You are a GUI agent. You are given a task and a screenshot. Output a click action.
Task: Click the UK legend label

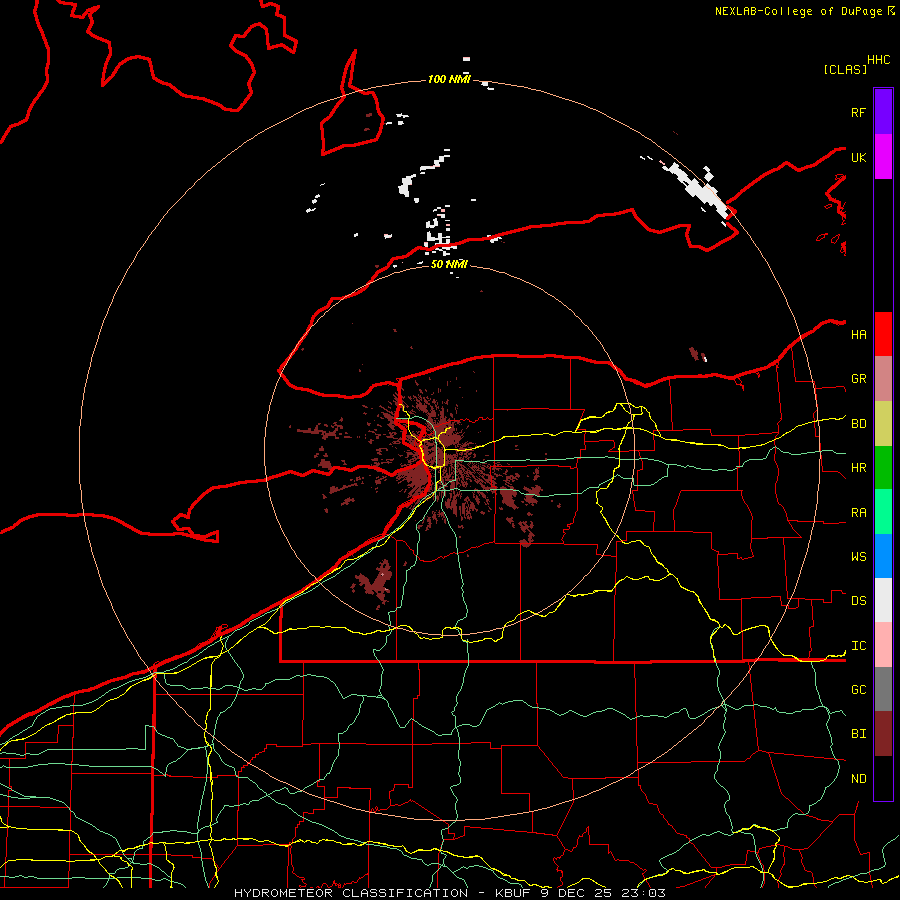pyautogui.click(x=858, y=157)
